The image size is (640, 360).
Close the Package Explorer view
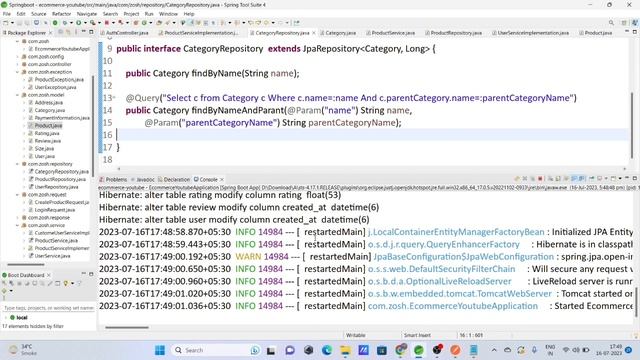click(50, 33)
